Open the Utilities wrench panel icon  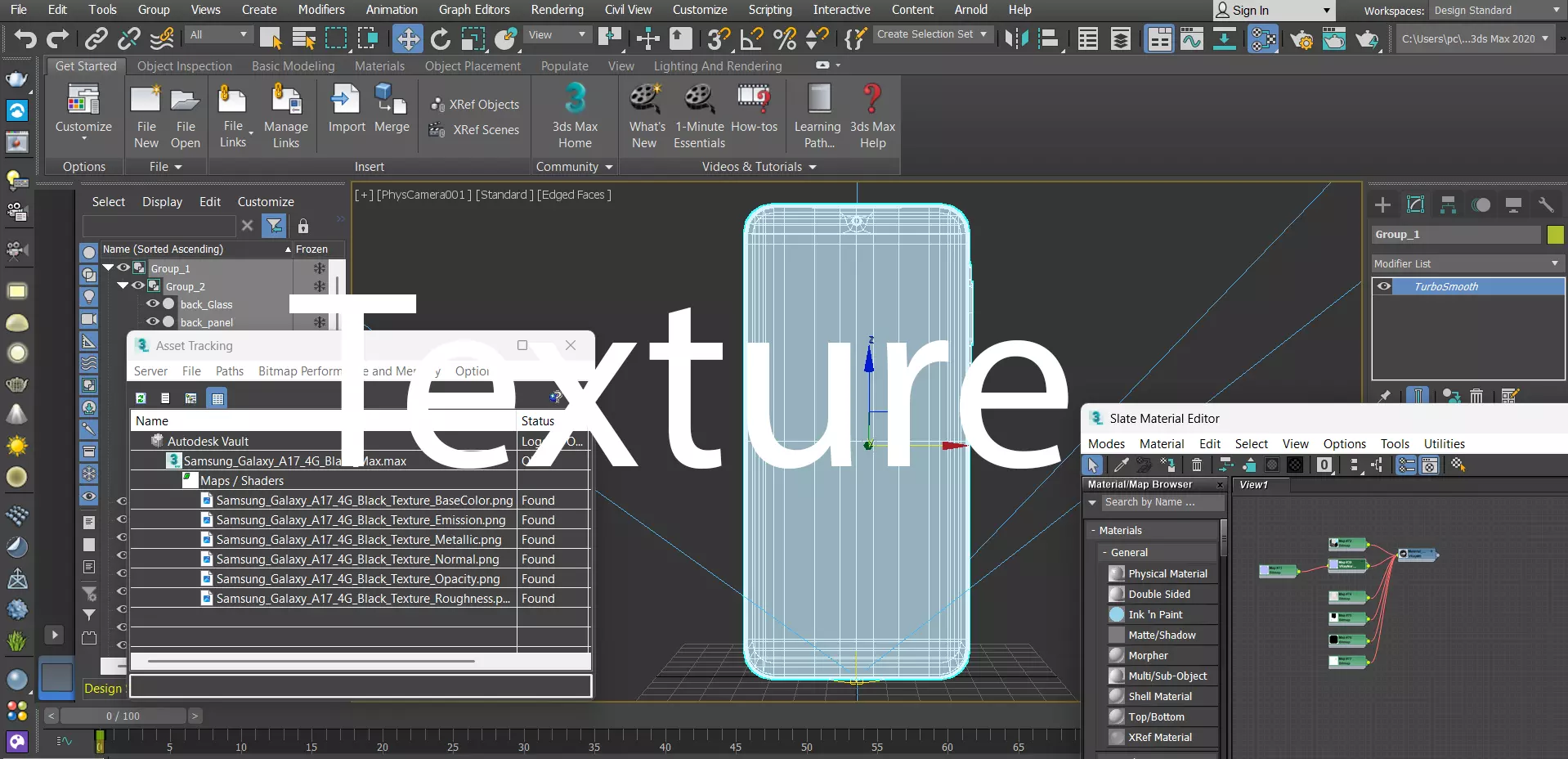[1545, 204]
